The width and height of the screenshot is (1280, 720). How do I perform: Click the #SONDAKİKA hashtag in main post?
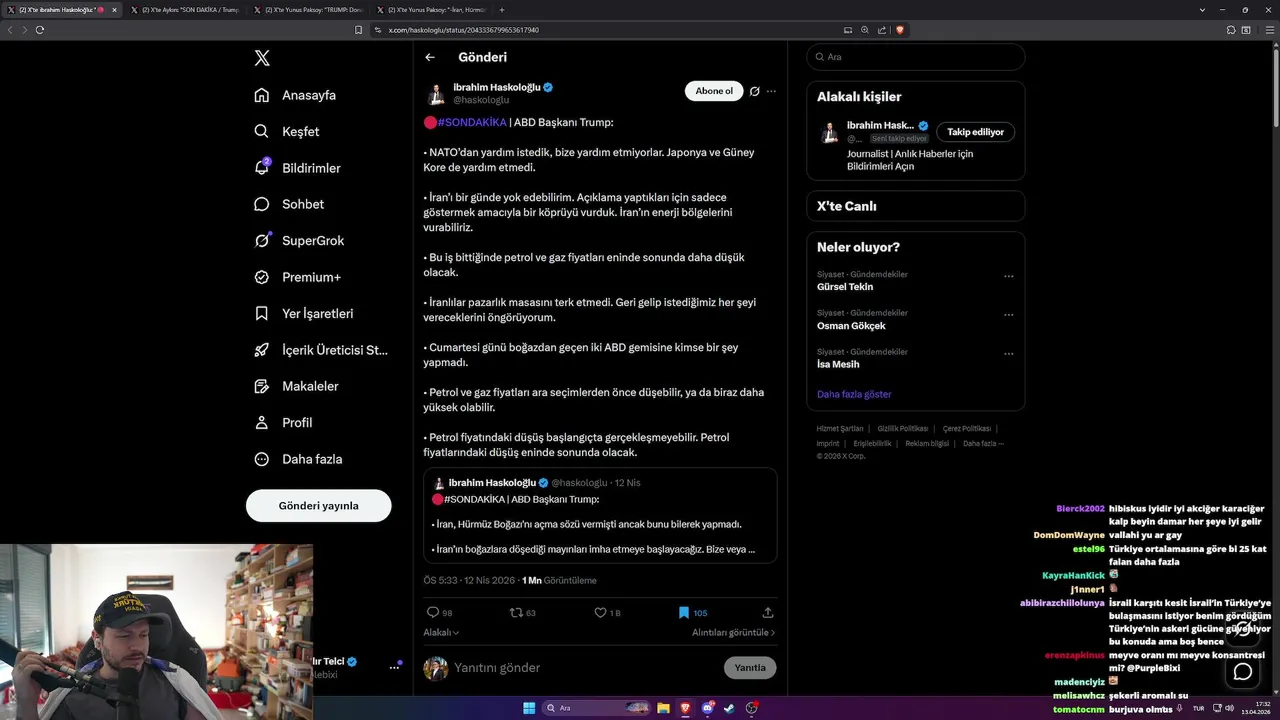pyautogui.click(x=472, y=122)
